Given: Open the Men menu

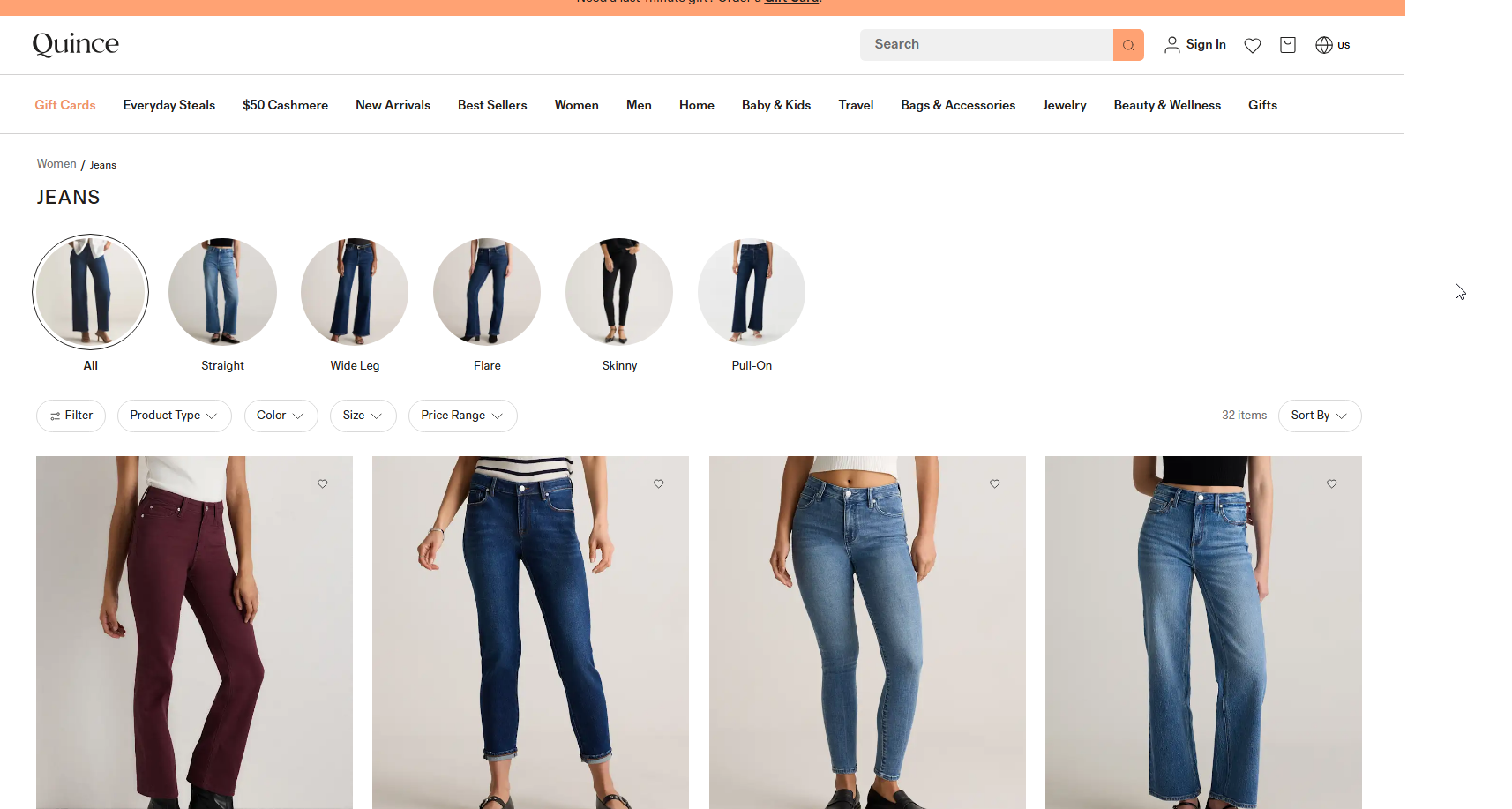Looking at the screenshot, I should (639, 105).
